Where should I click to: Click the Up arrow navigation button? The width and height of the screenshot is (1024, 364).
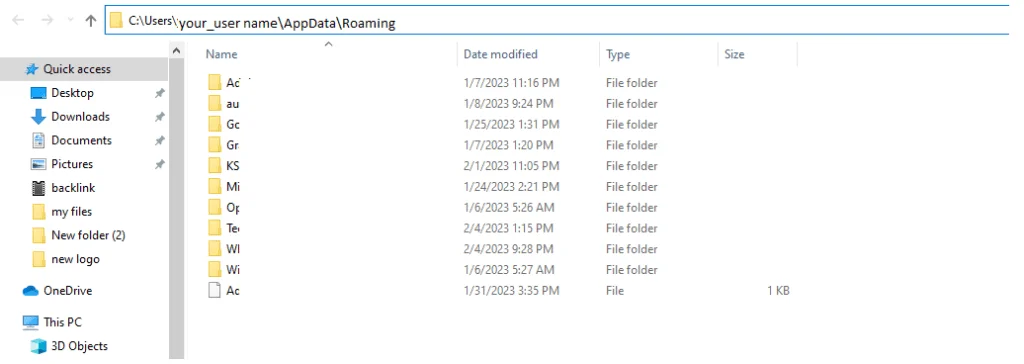[x=91, y=20]
